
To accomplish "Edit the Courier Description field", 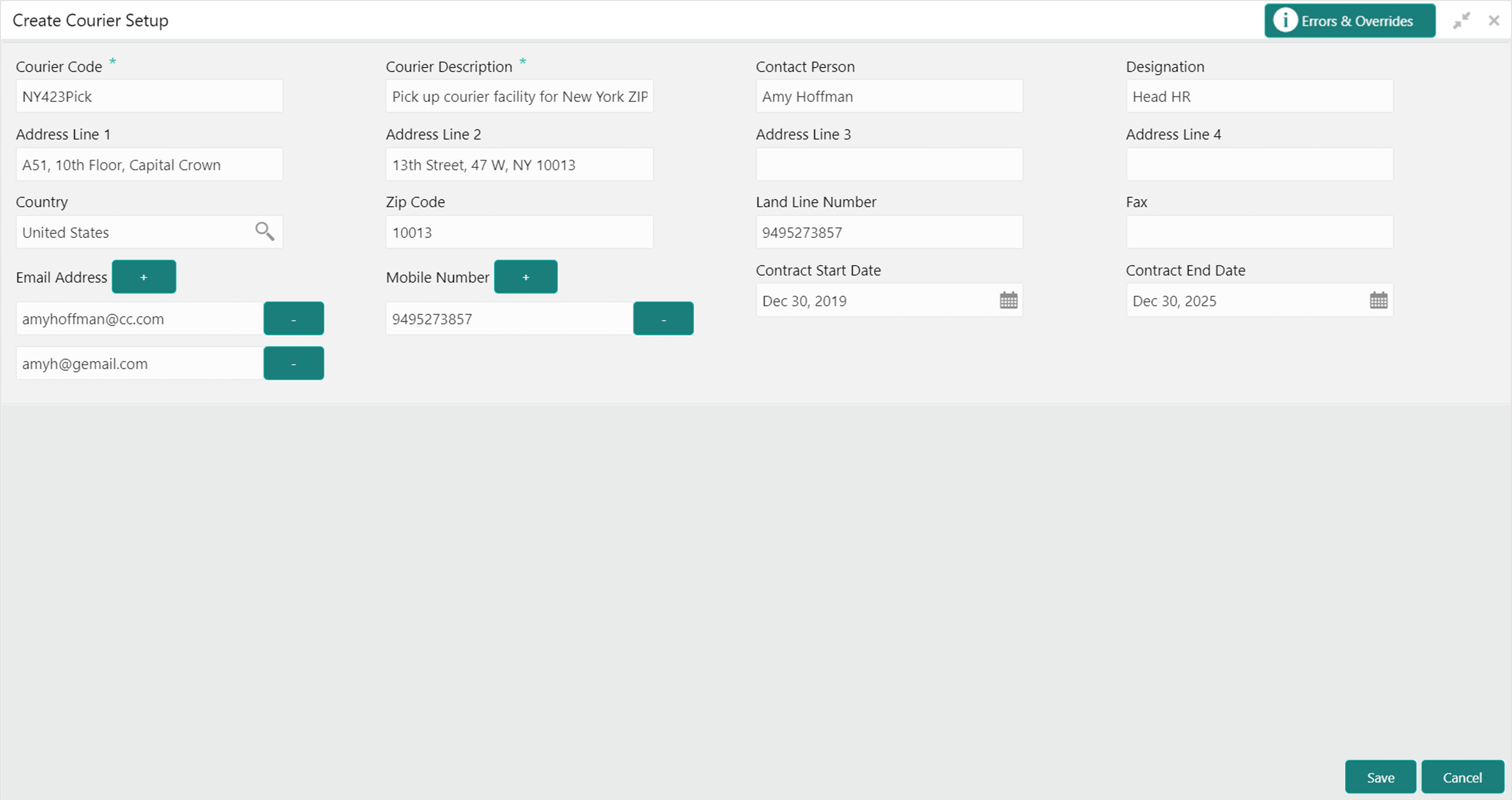I will click(519, 96).
